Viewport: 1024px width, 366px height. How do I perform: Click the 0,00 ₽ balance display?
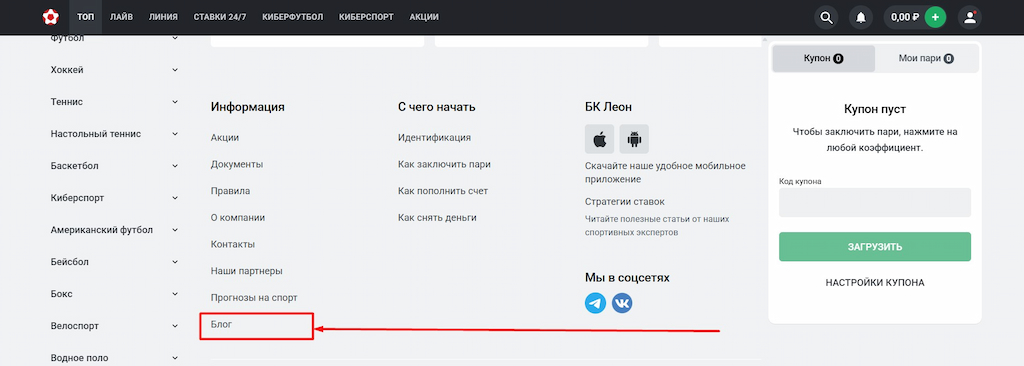click(x=905, y=18)
